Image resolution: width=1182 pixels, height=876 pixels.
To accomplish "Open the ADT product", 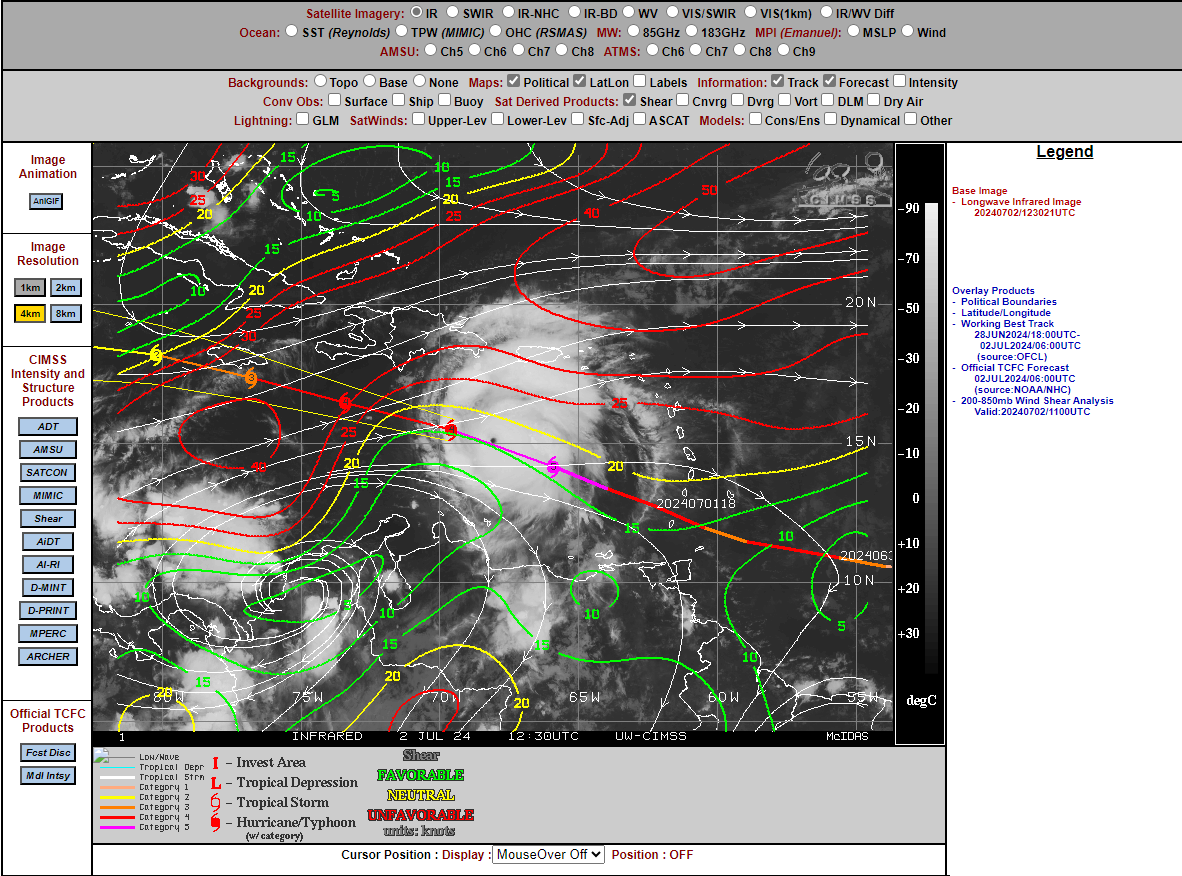I will 47,427.
